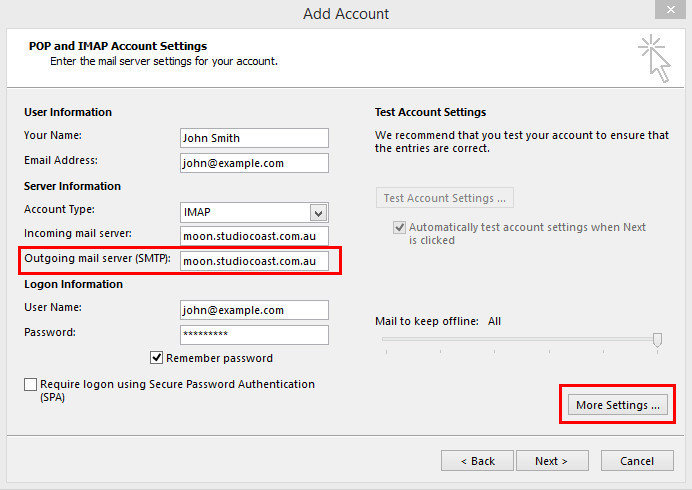The image size is (692, 490).
Task: Click the Outgoing mail server SMTP field
Action: tap(254, 261)
